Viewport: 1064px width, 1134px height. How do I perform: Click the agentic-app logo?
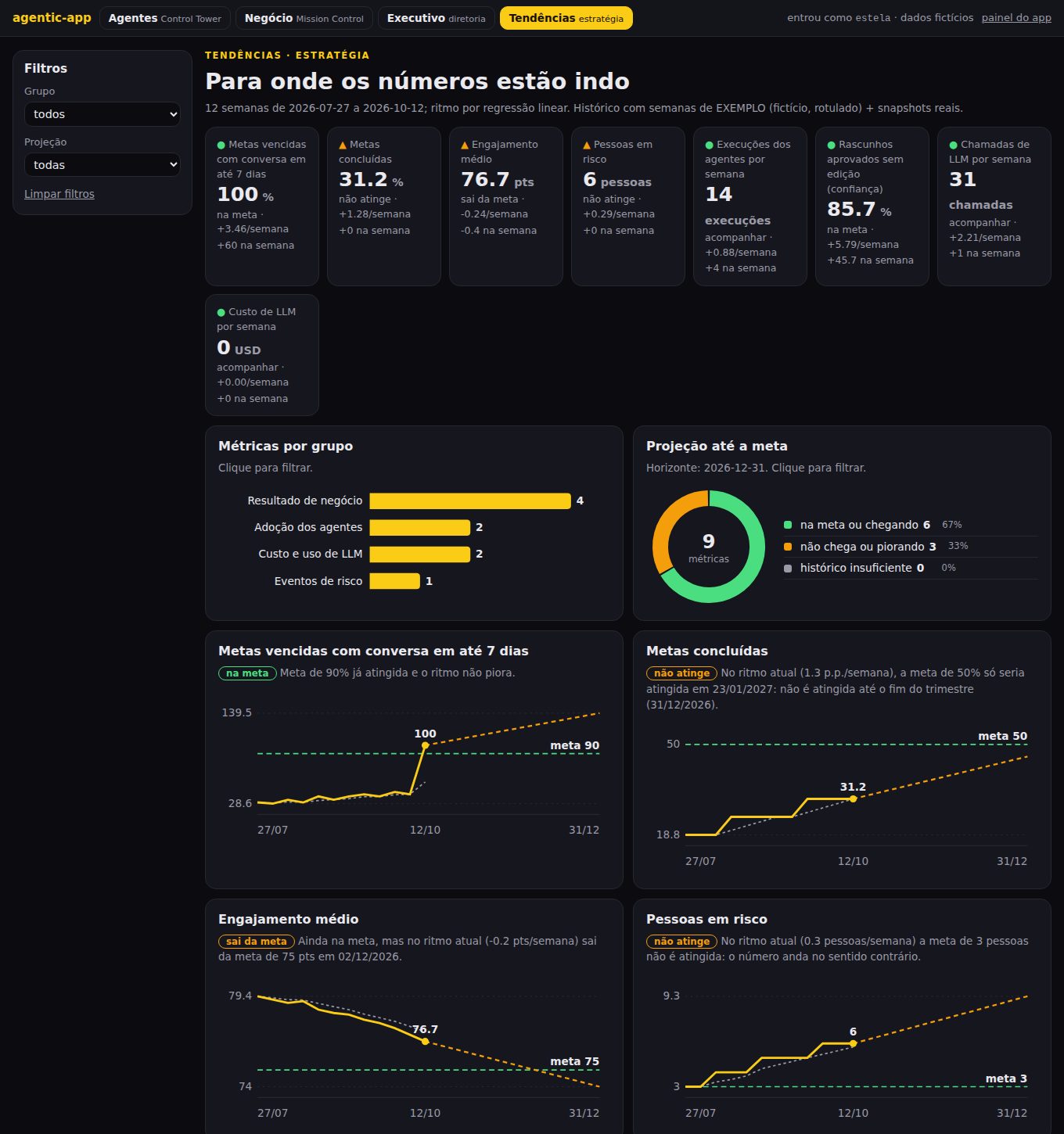[52, 17]
